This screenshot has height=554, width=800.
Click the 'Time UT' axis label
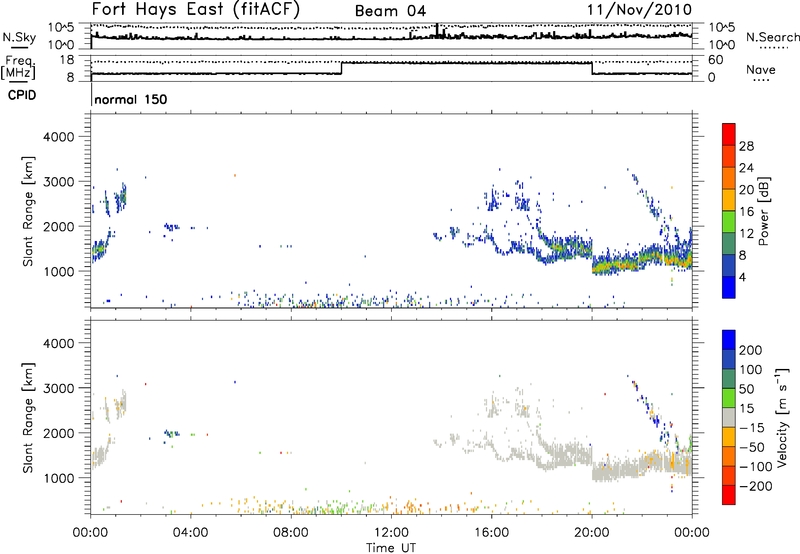pyautogui.click(x=391, y=548)
